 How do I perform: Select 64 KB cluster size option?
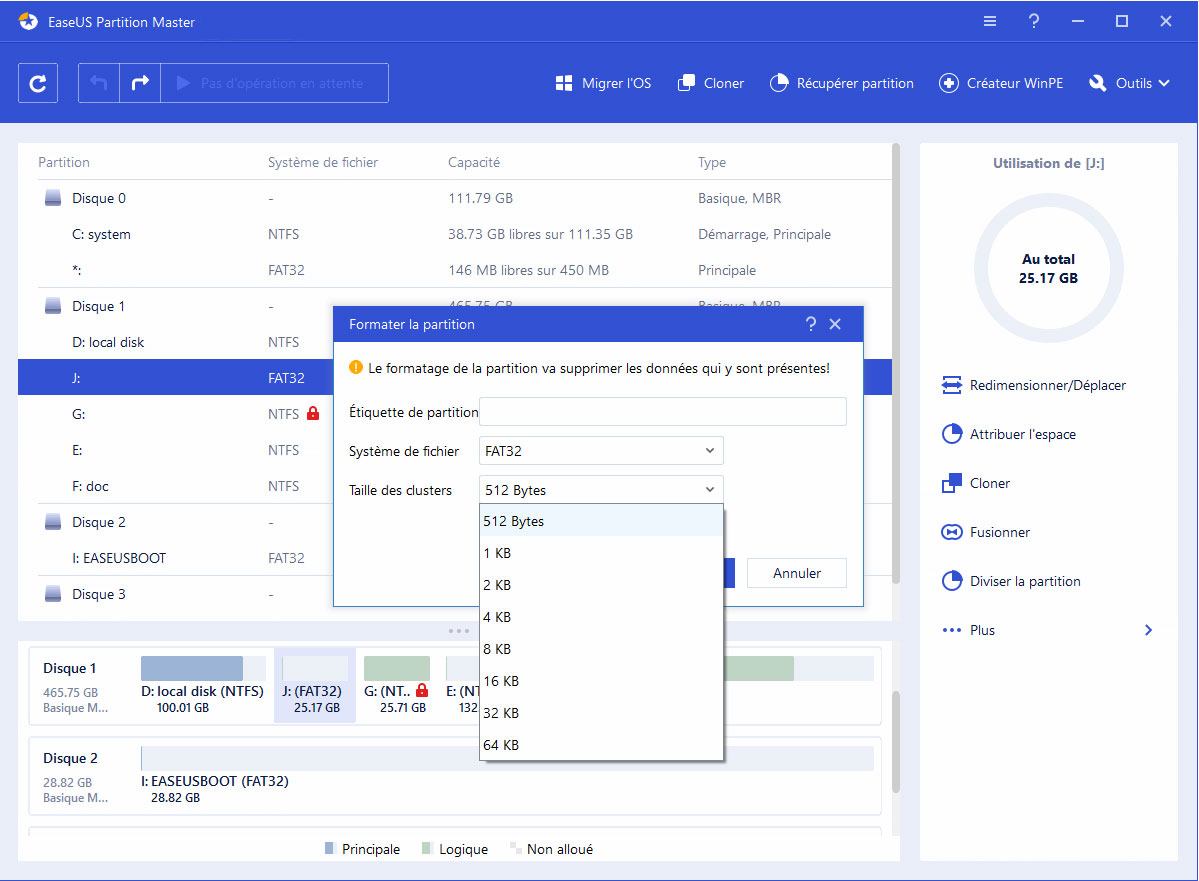[601, 745]
